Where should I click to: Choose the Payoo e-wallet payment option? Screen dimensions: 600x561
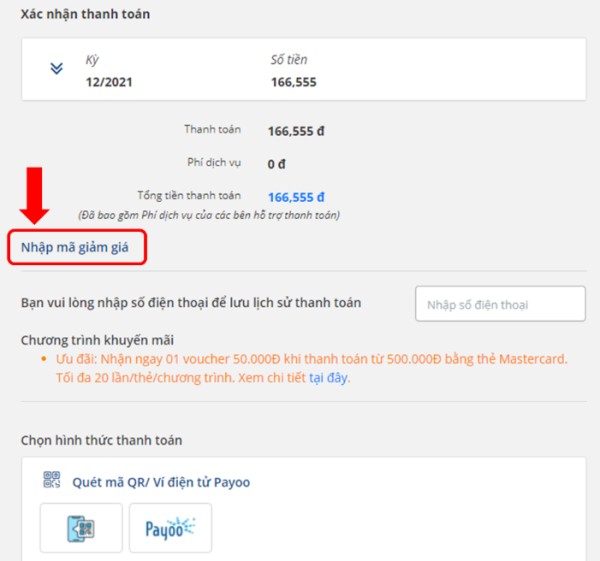pyautogui.click(x=170, y=528)
